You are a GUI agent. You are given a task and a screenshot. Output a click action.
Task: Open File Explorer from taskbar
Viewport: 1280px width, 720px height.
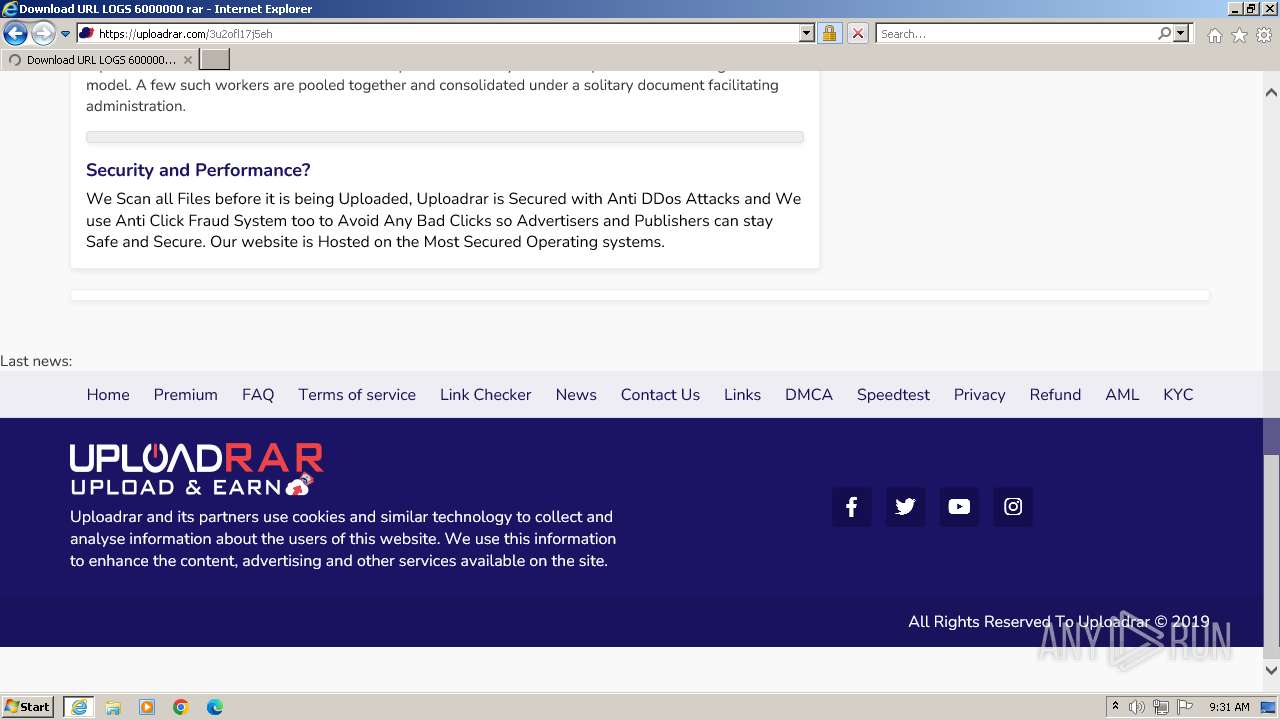pyautogui.click(x=113, y=707)
